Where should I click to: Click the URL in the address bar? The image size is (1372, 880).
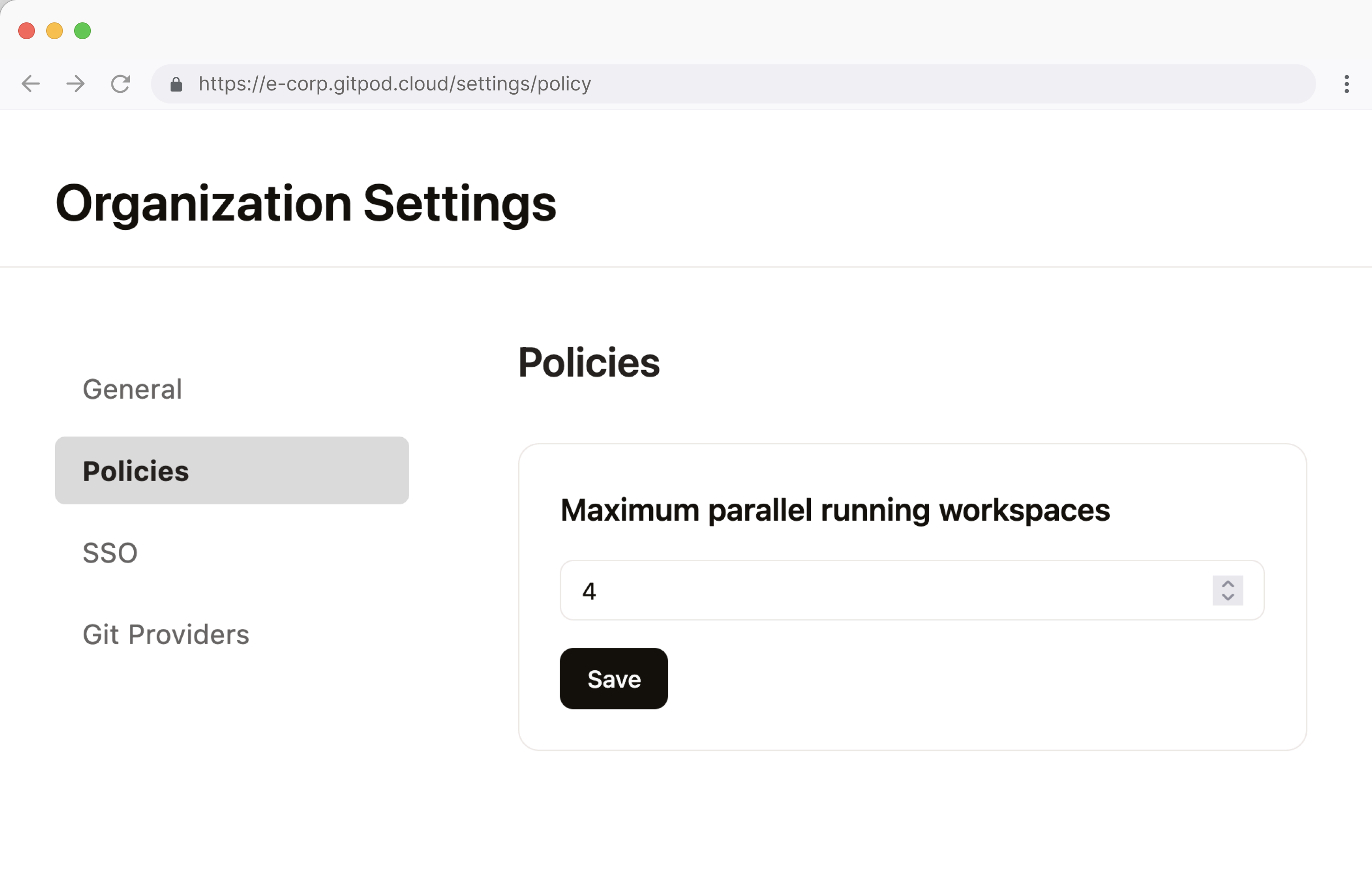pyautogui.click(x=395, y=84)
